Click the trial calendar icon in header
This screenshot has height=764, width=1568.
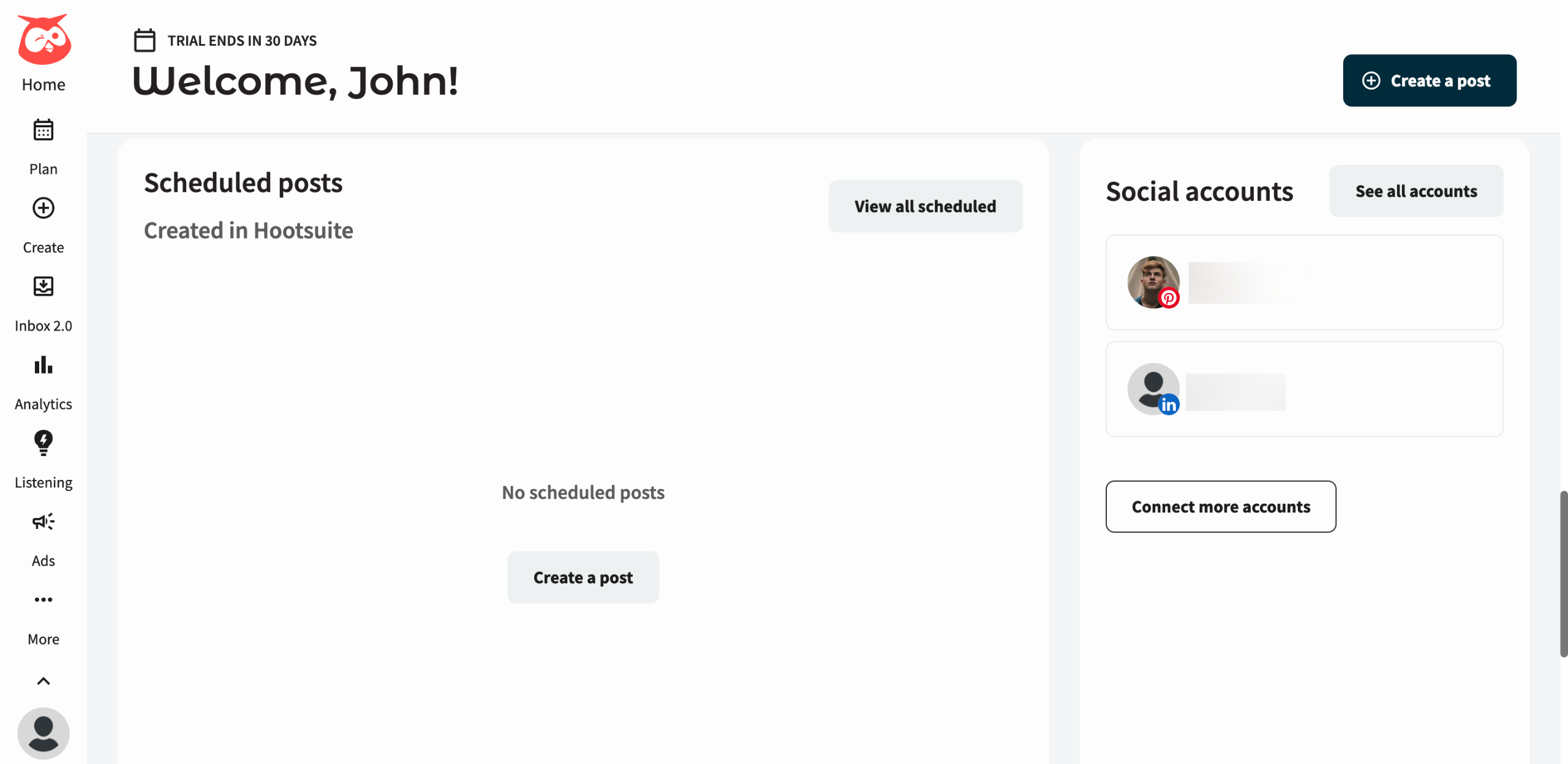(x=145, y=40)
